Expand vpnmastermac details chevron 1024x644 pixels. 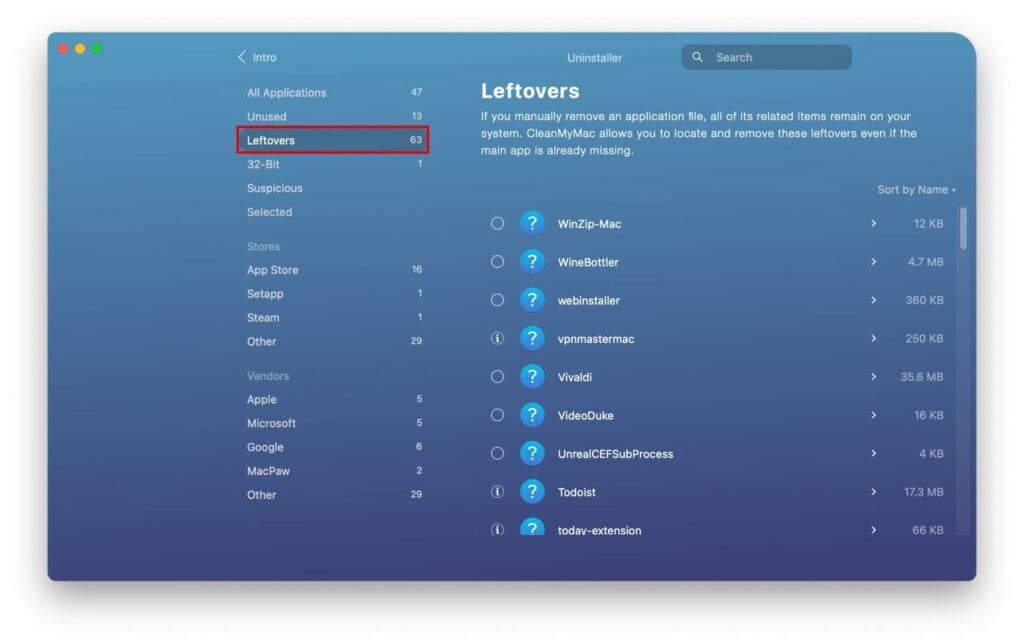coord(873,338)
